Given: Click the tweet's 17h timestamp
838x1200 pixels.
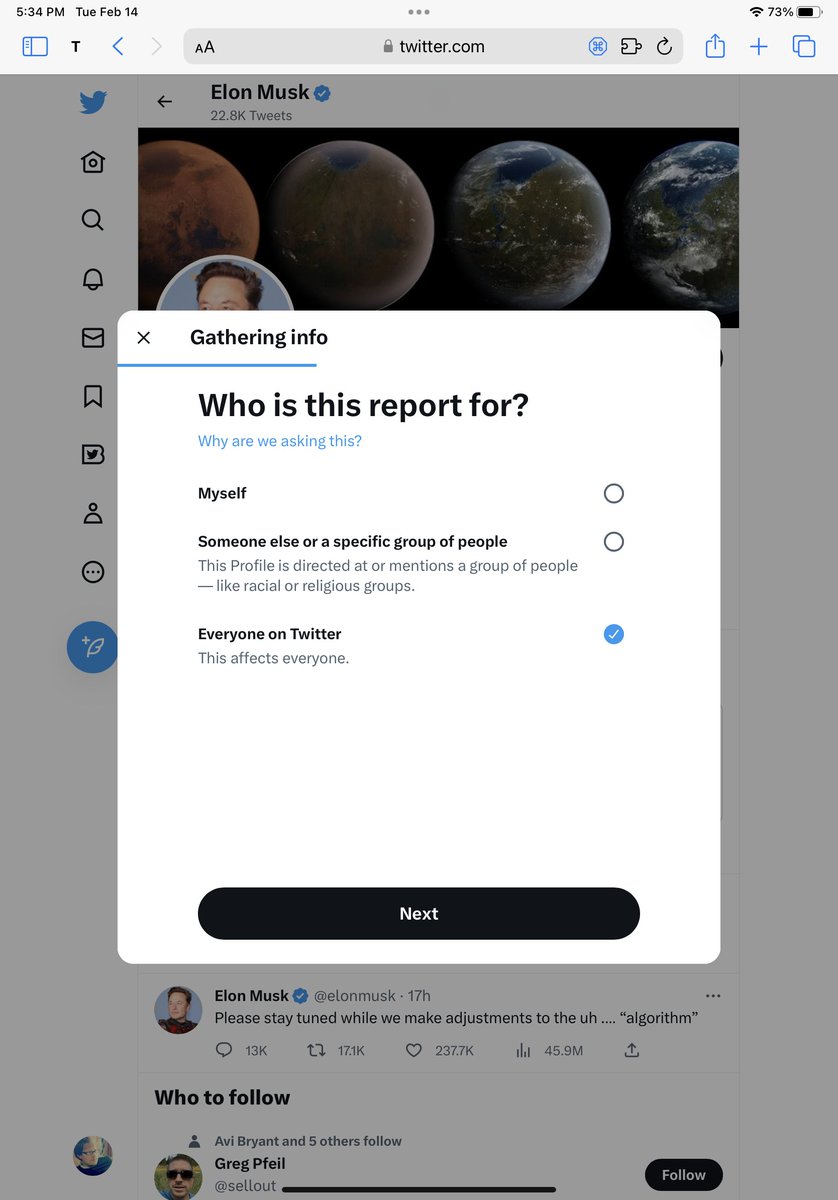Looking at the screenshot, I should click(x=419, y=996).
